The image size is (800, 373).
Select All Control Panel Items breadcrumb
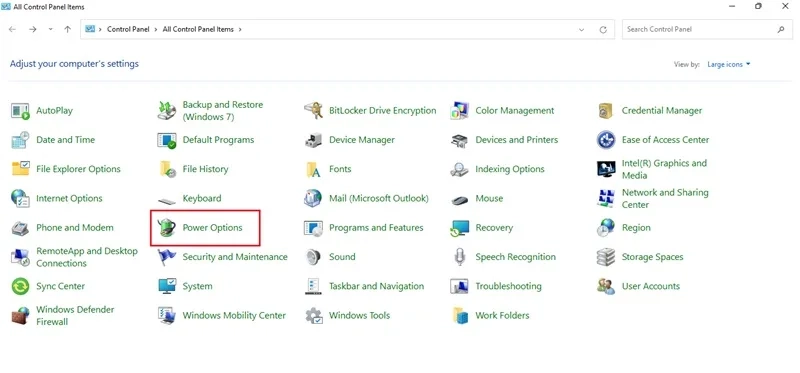pos(198,30)
